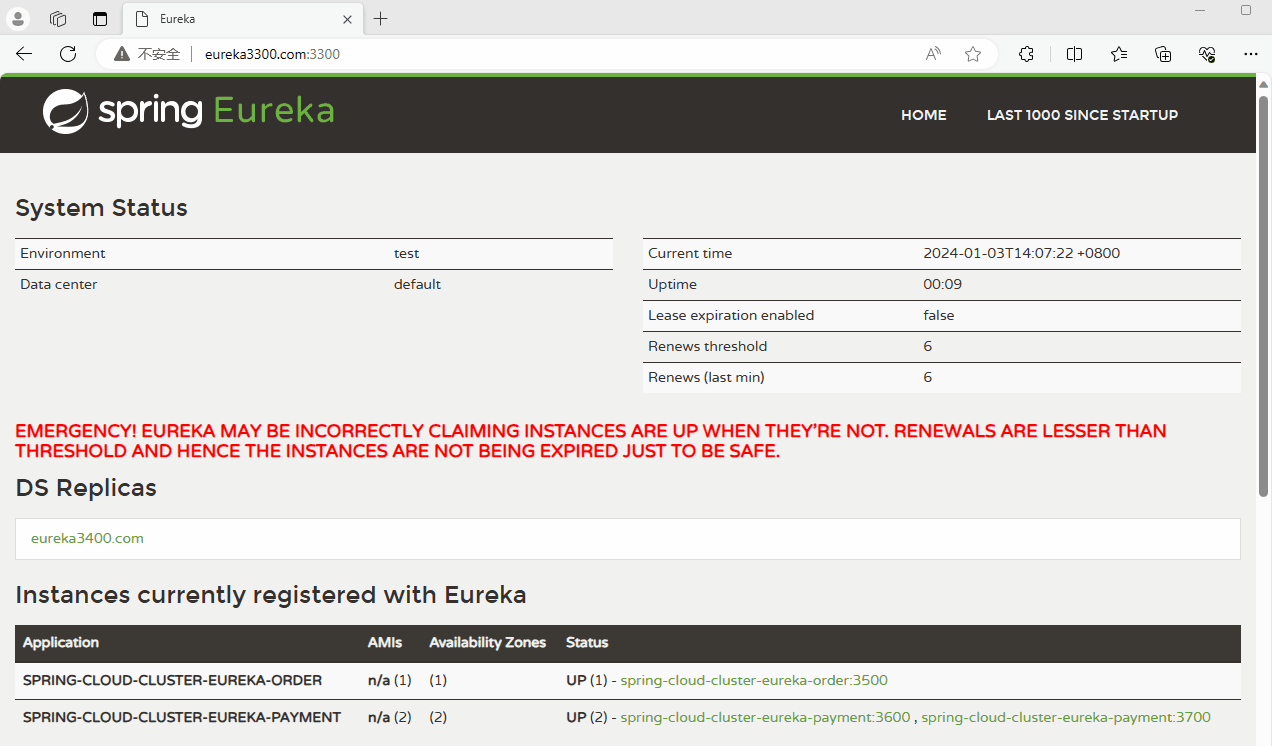Click the Data center value default

click(417, 284)
